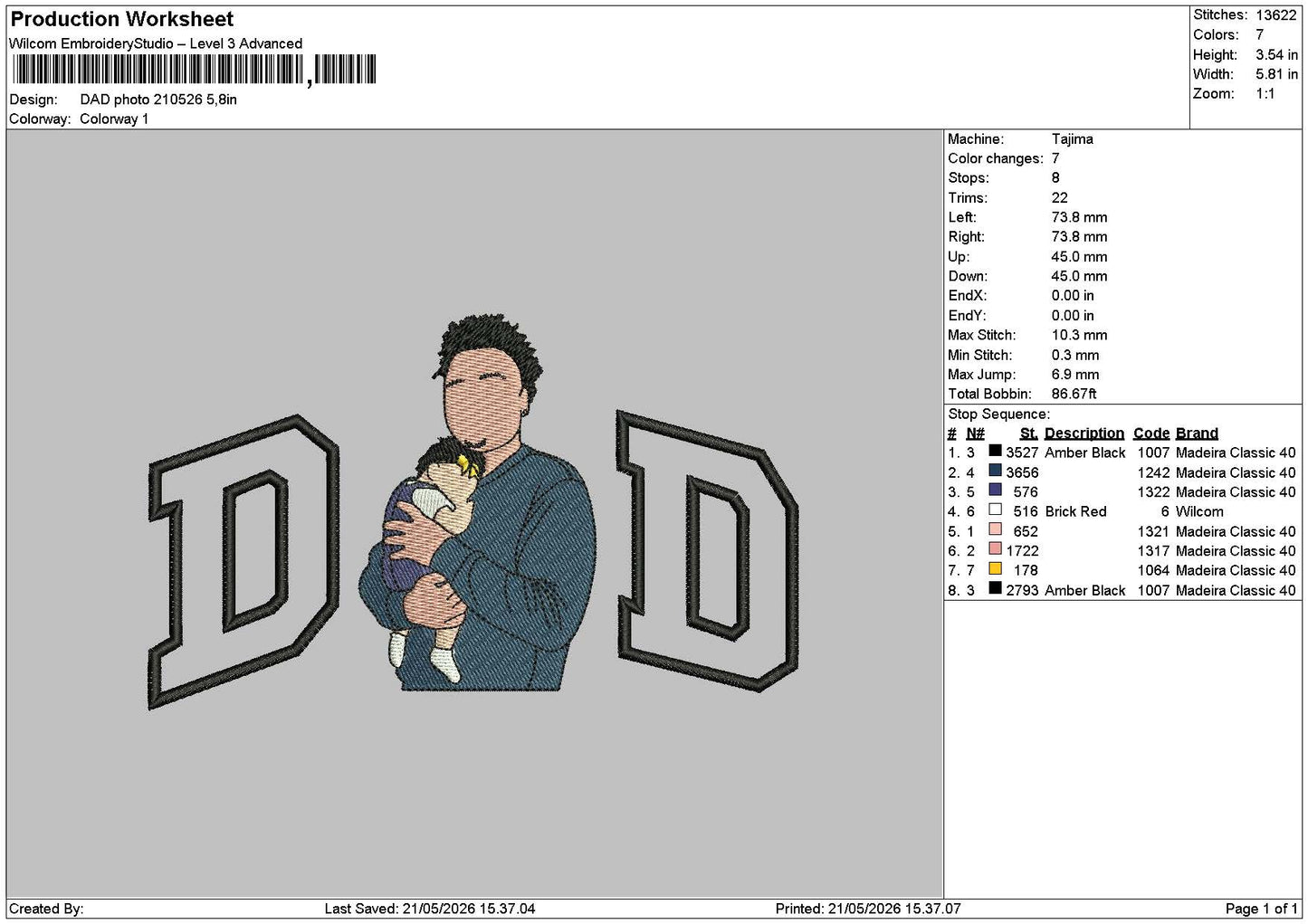This screenshot has width=1308, height=924.
Task: Select the Brand column header
Action: click(1197, 433)
